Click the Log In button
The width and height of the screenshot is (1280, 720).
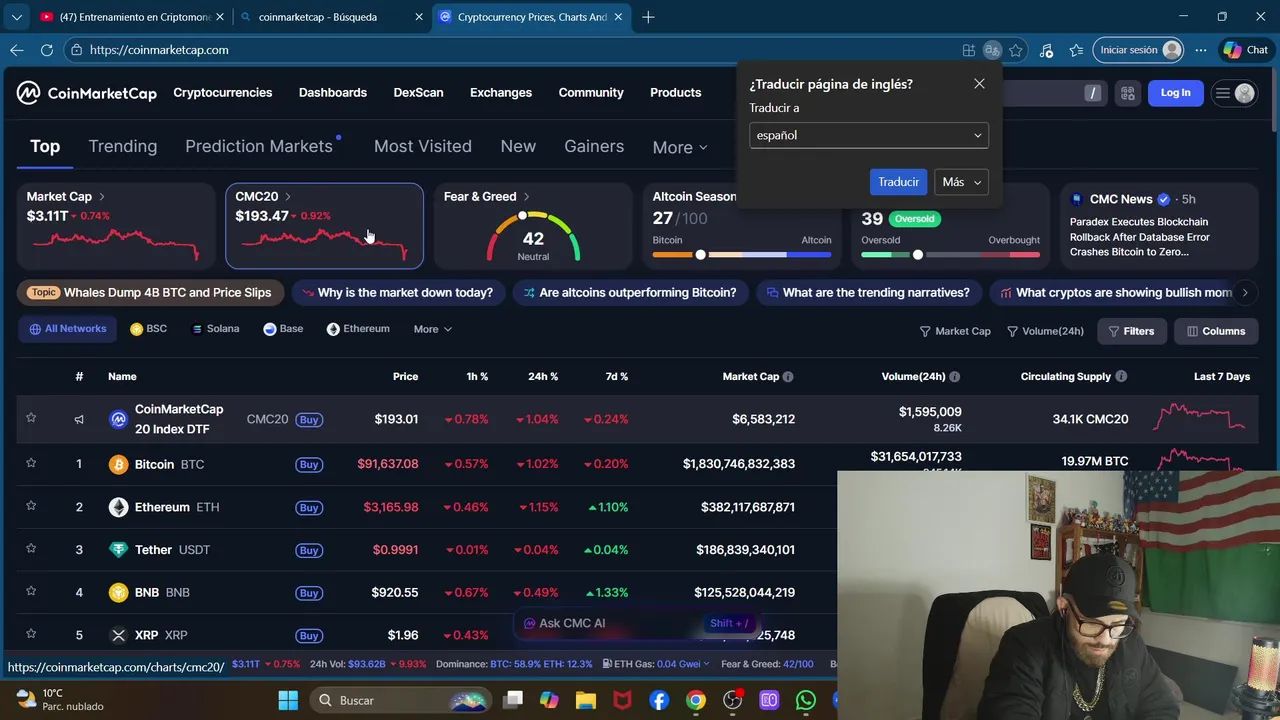pos(1175,93)
